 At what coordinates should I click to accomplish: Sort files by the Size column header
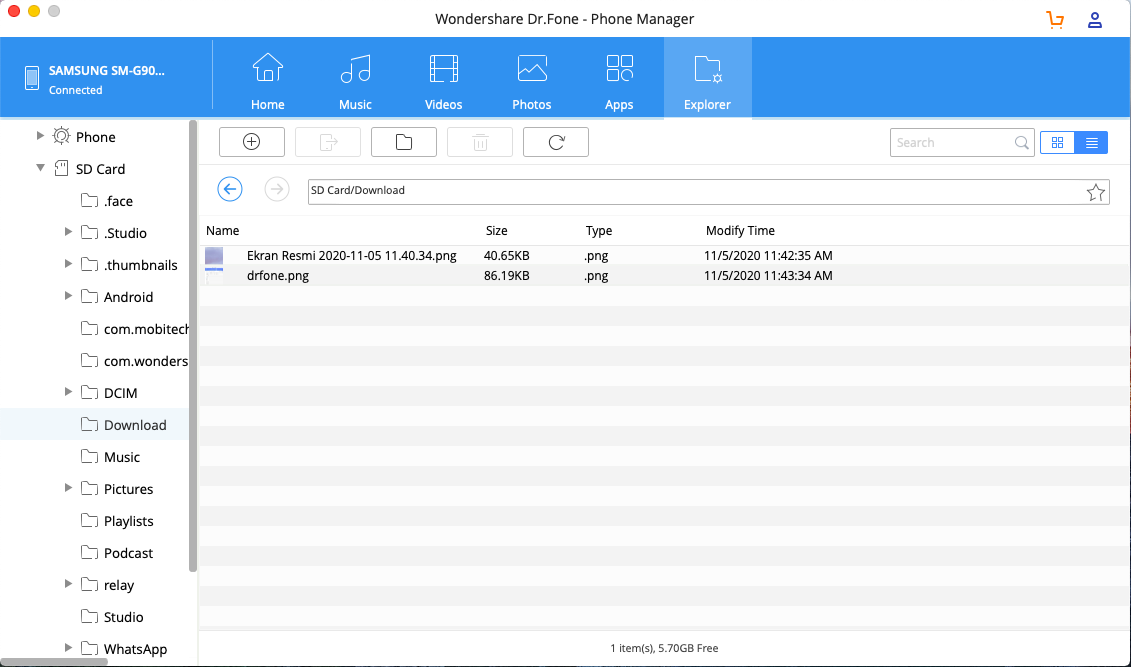pyautogui.click(x=497, y=230)
